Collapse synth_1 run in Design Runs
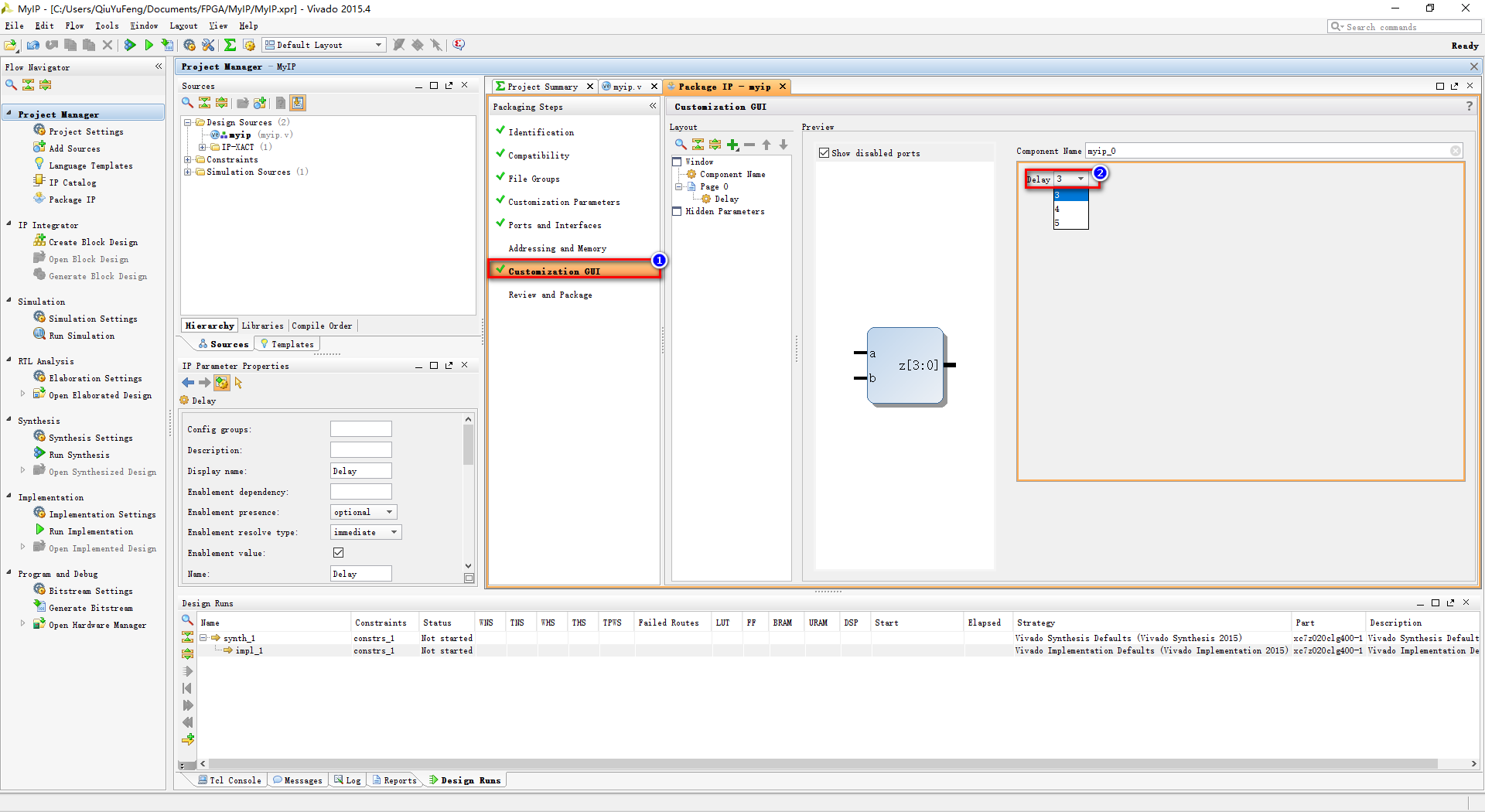Screen dimensions: 1485x812 [x=203, y=638]
